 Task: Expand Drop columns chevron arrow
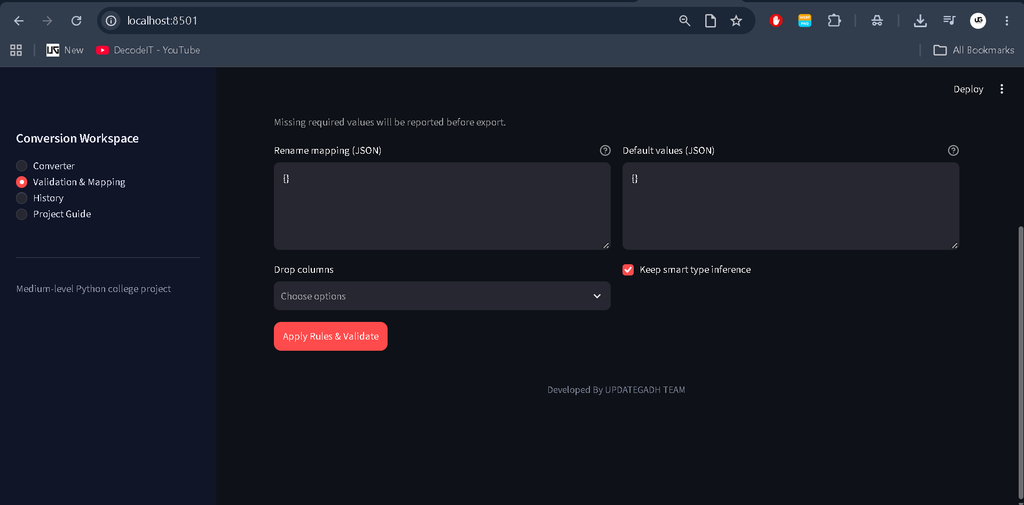tap(596, 296)
